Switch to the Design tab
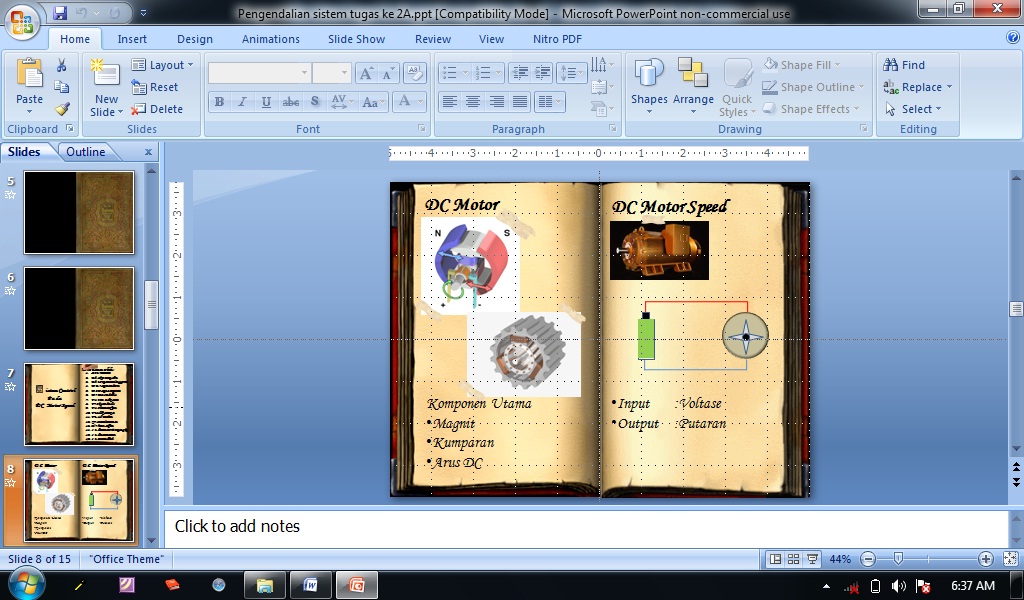This screenshot has width=1024, height=600. click(x=195, y=39)
